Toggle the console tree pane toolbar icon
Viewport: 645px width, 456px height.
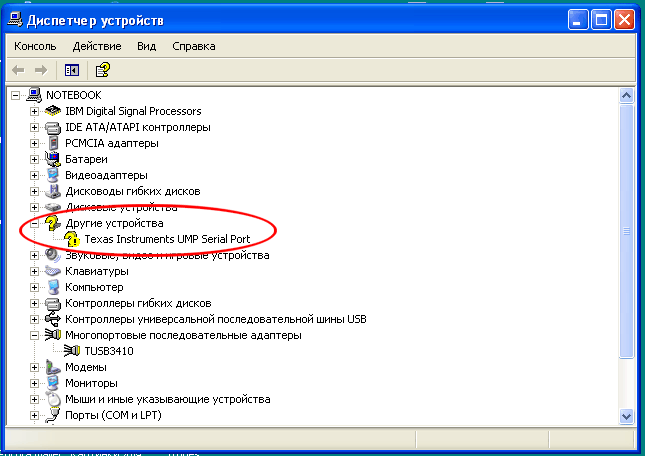[72, 70]
